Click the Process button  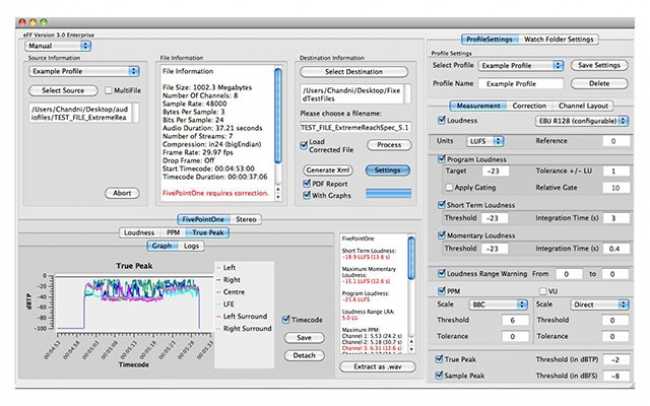389,145
